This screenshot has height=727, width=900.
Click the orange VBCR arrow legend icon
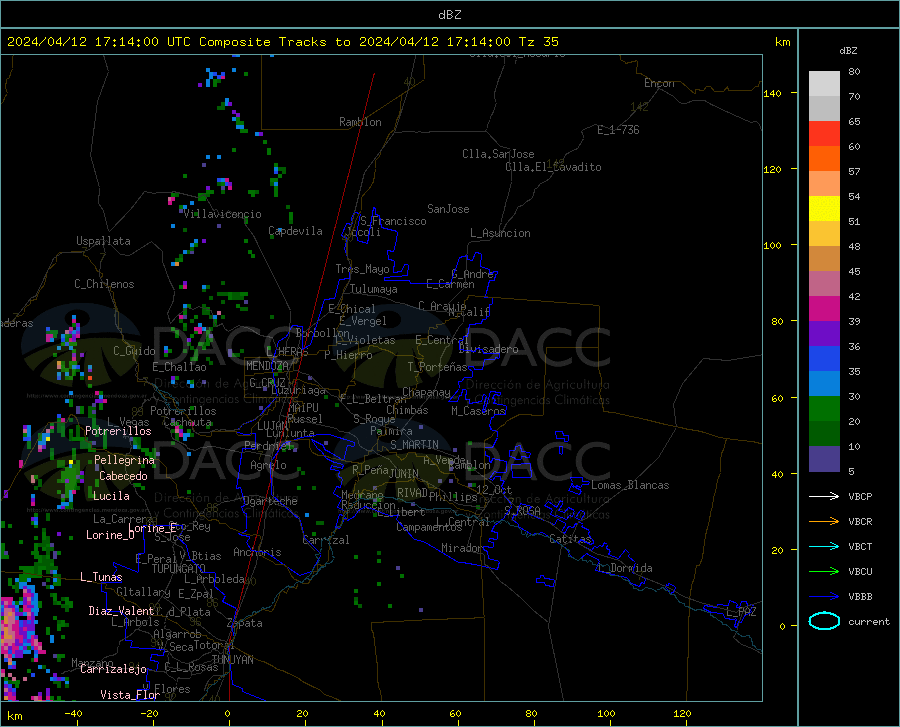(824, 521)
